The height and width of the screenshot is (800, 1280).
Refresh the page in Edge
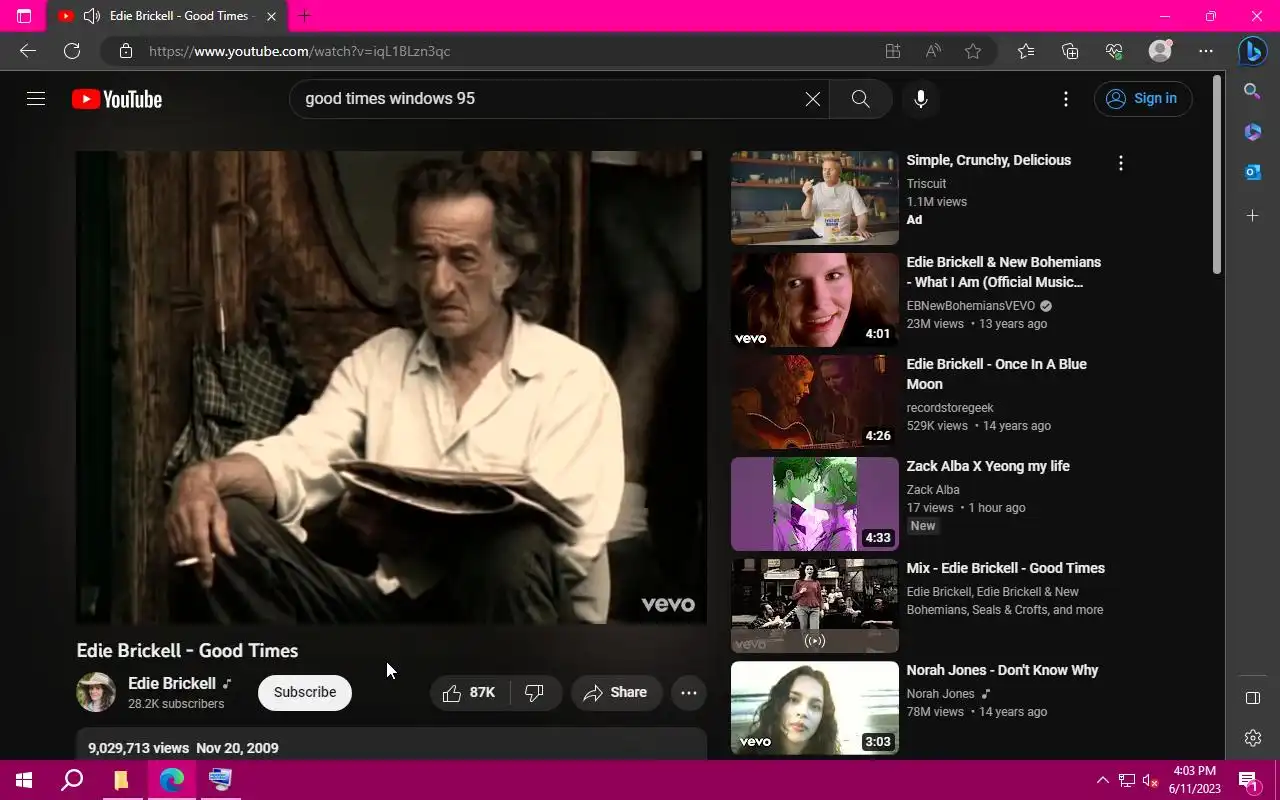click(x=72, y=51)
